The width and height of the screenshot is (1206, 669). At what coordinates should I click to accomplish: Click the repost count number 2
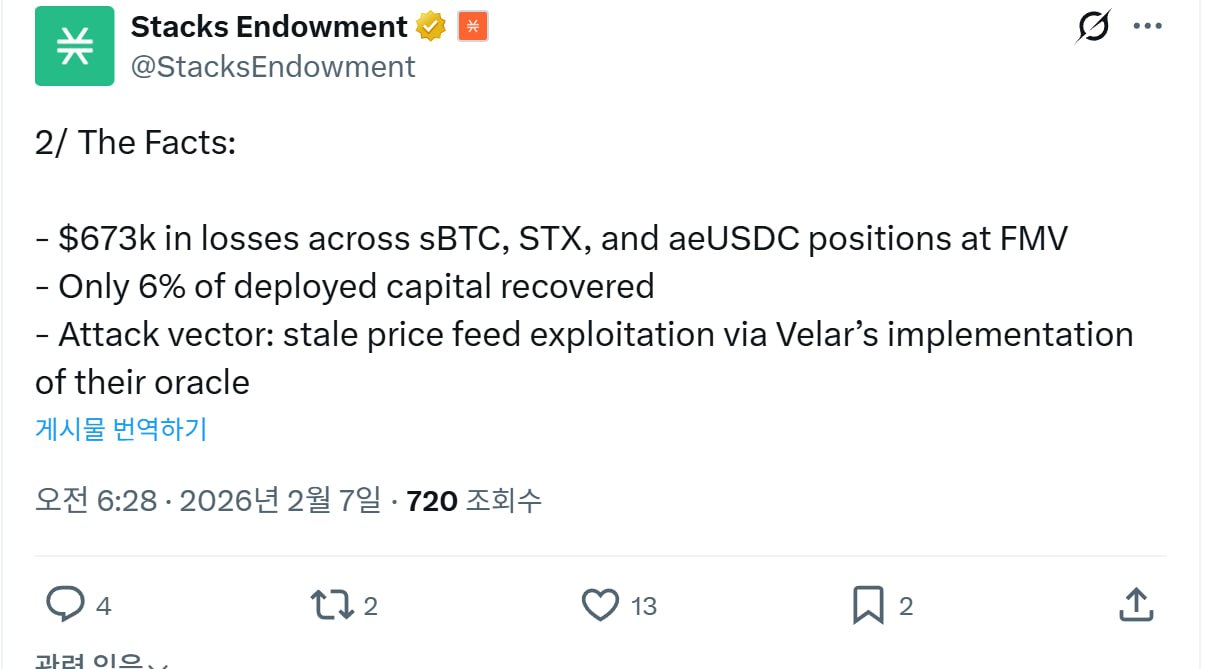(x=370, y=606)
